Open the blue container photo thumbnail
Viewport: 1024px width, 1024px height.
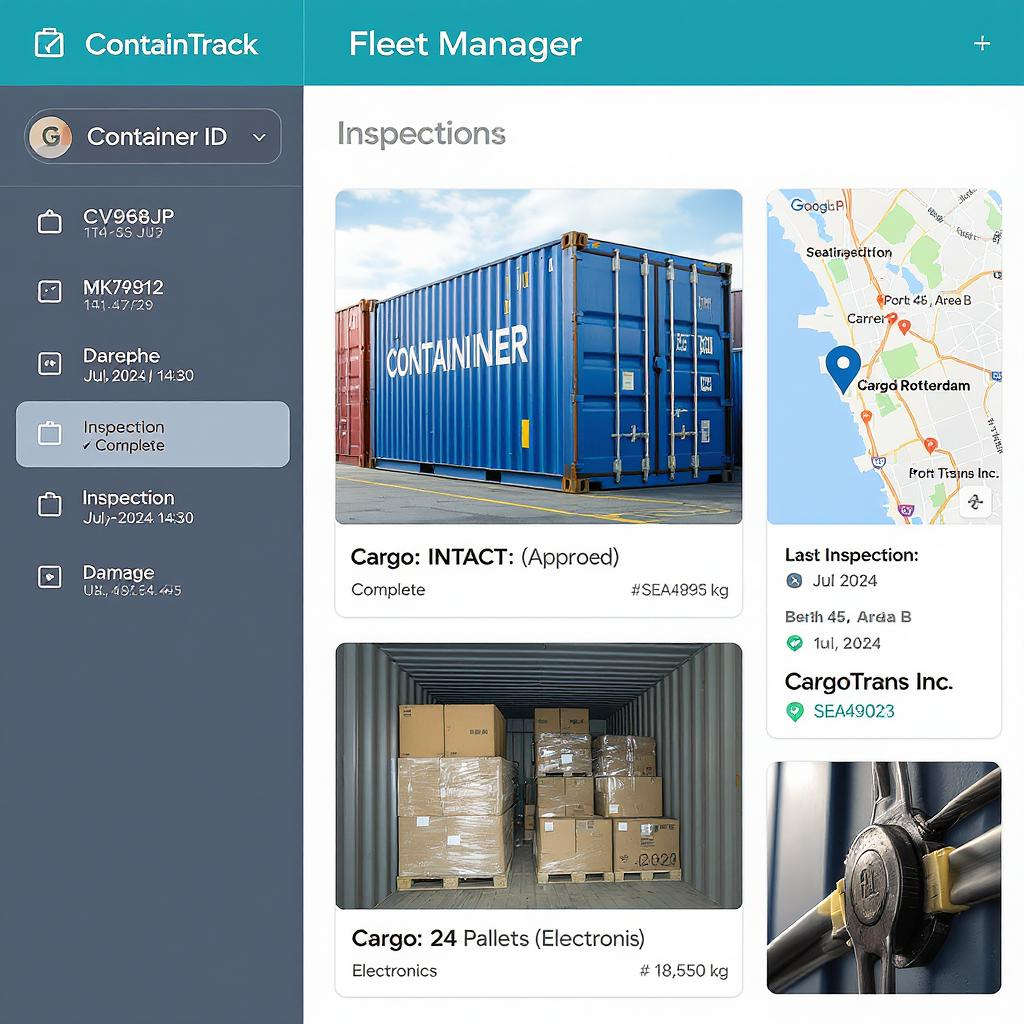[539, 357]
